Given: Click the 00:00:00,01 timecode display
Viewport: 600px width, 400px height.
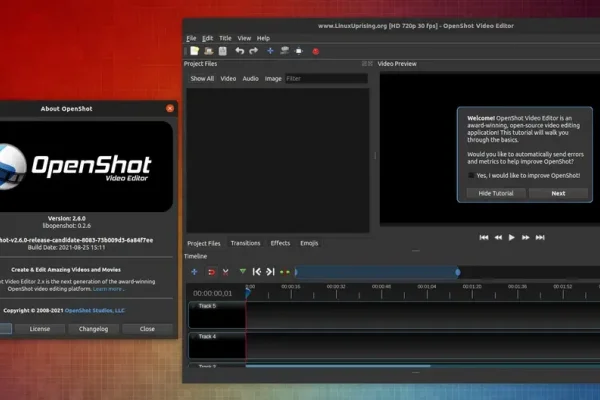Looking at the screenshot, I should (x=212, y=293).
